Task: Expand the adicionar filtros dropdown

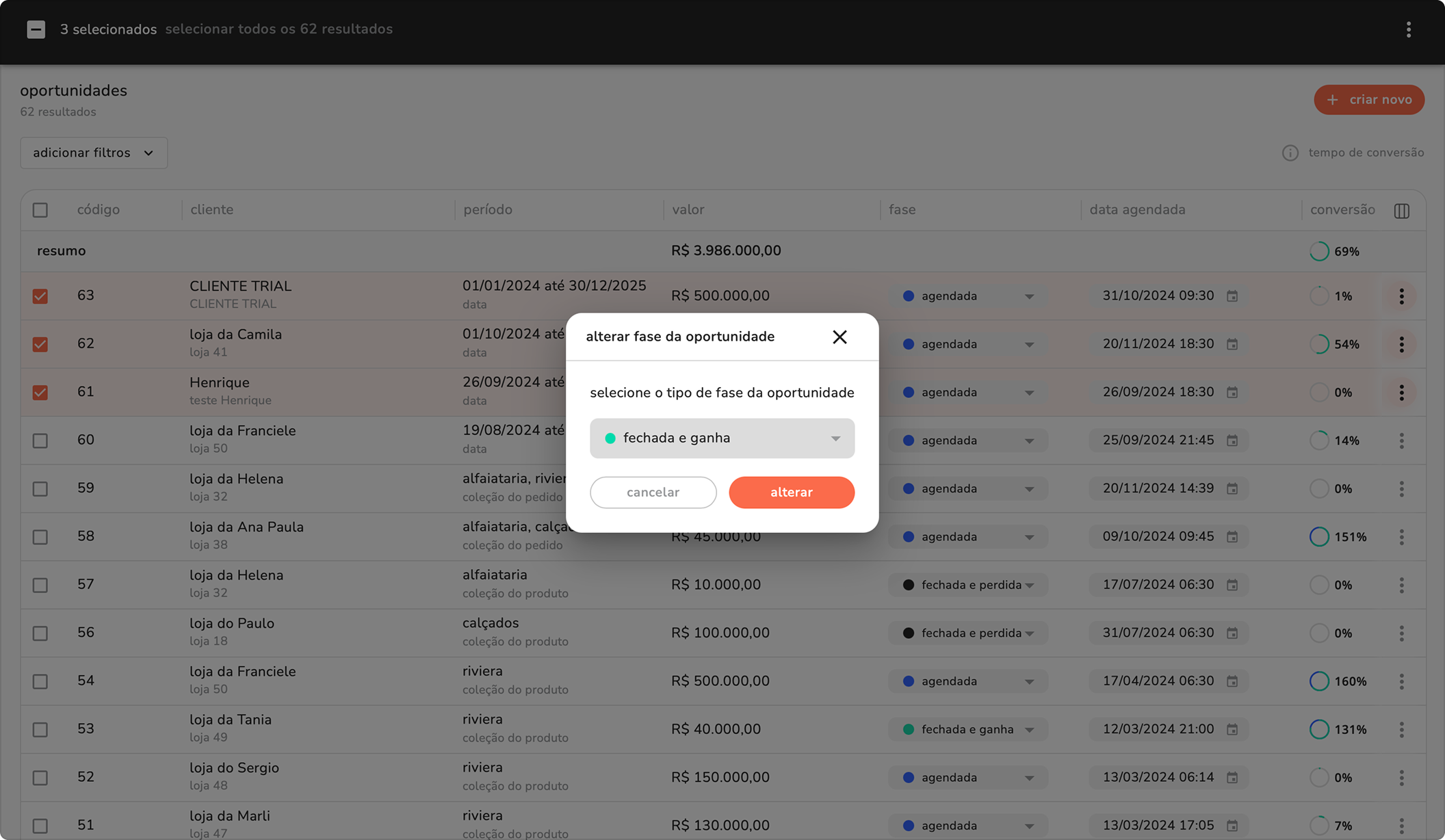Action: point(94,153)
